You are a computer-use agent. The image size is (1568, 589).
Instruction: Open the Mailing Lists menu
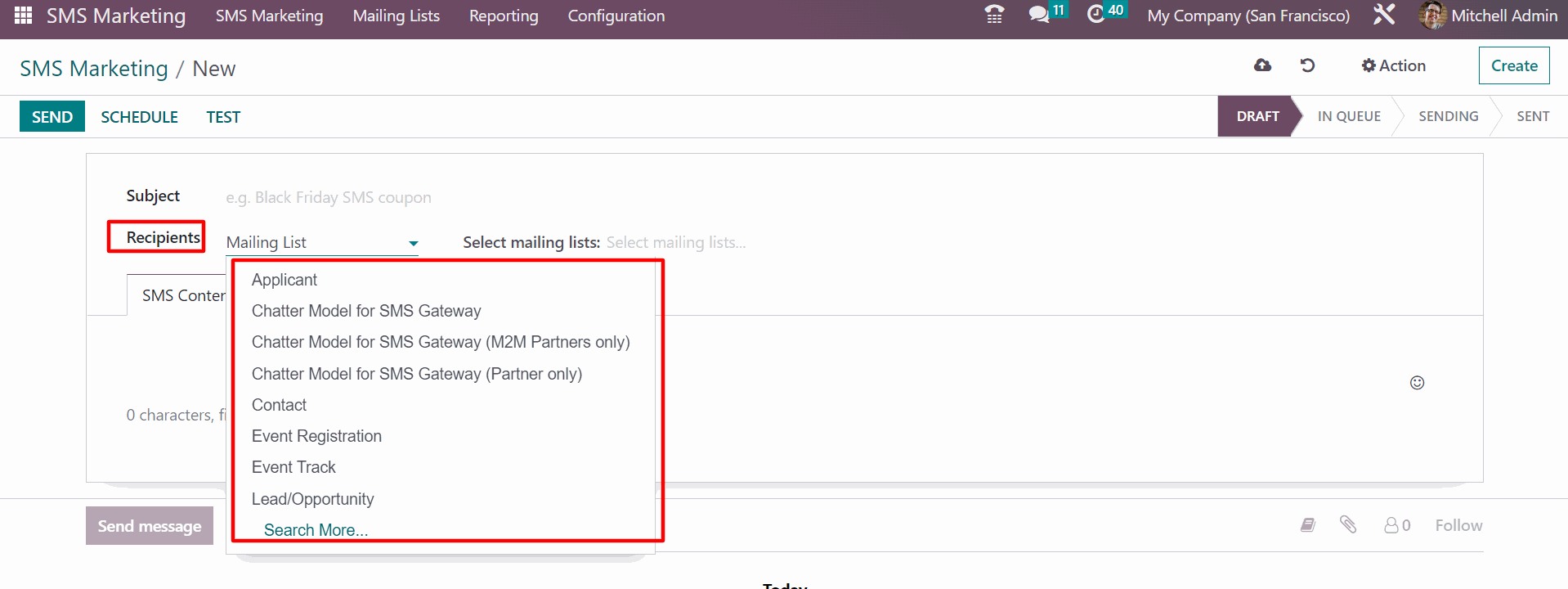[396, 16]
